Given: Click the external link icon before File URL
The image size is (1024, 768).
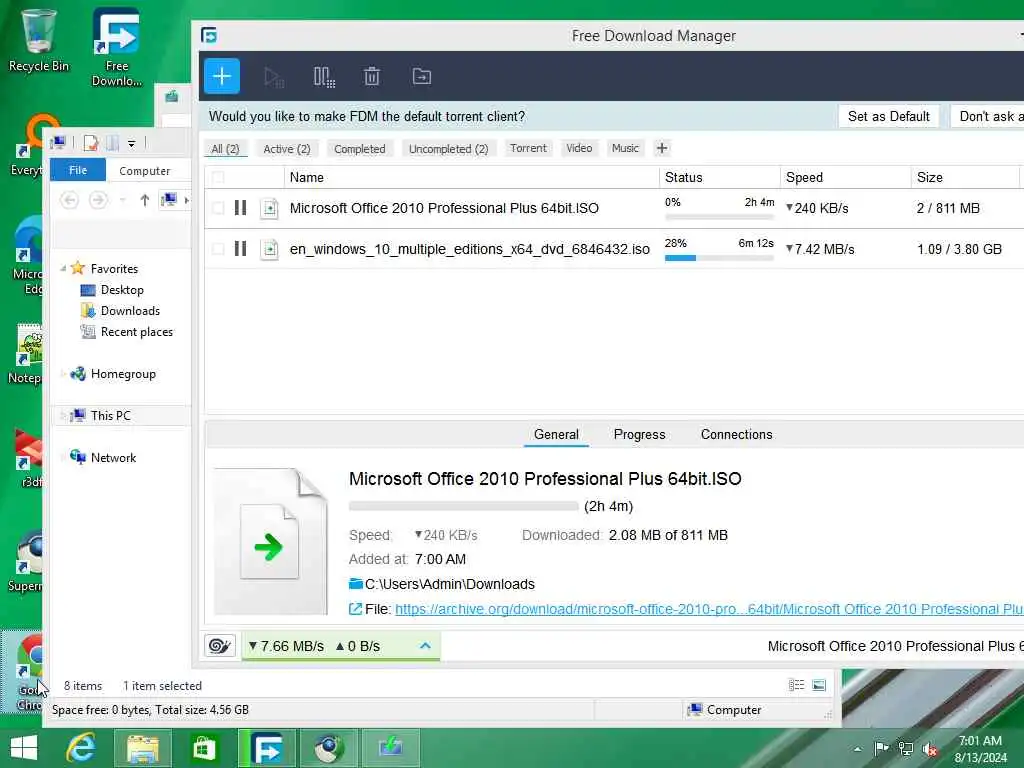Looking at the screenshot, I should tap(355, 609).
